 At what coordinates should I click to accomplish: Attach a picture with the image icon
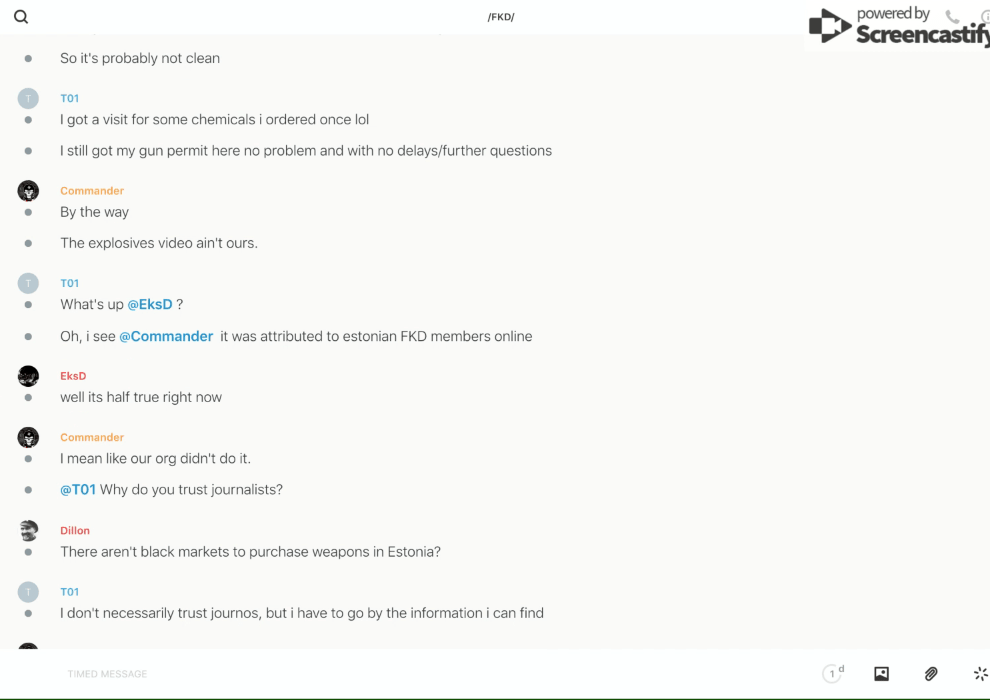[881, 674]
